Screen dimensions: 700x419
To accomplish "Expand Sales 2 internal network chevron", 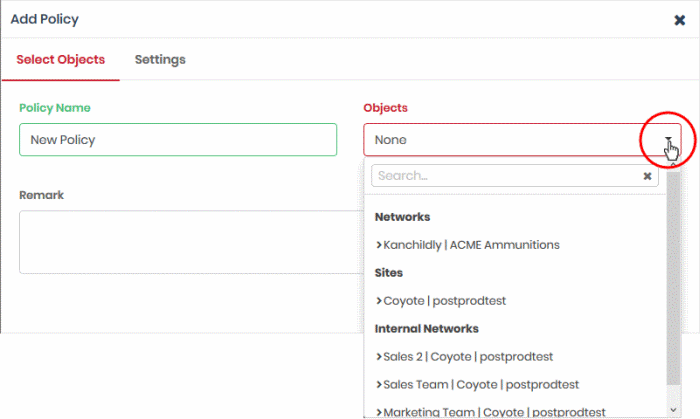I will [379, 356].
